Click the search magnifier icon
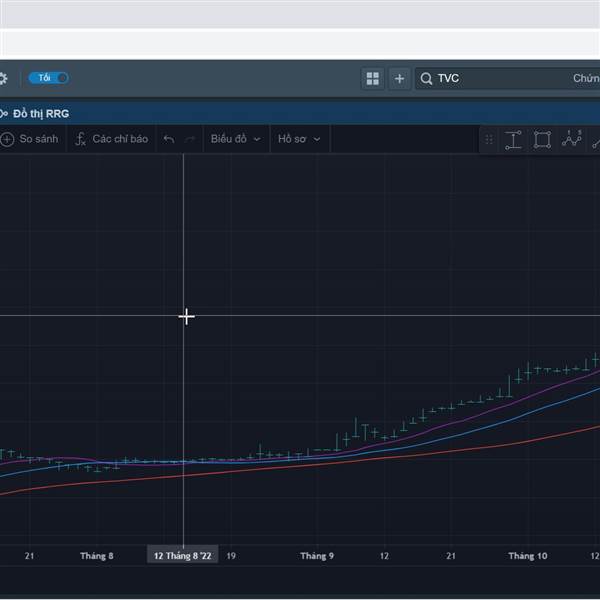 pyautogui.click(x=426, y=78)
